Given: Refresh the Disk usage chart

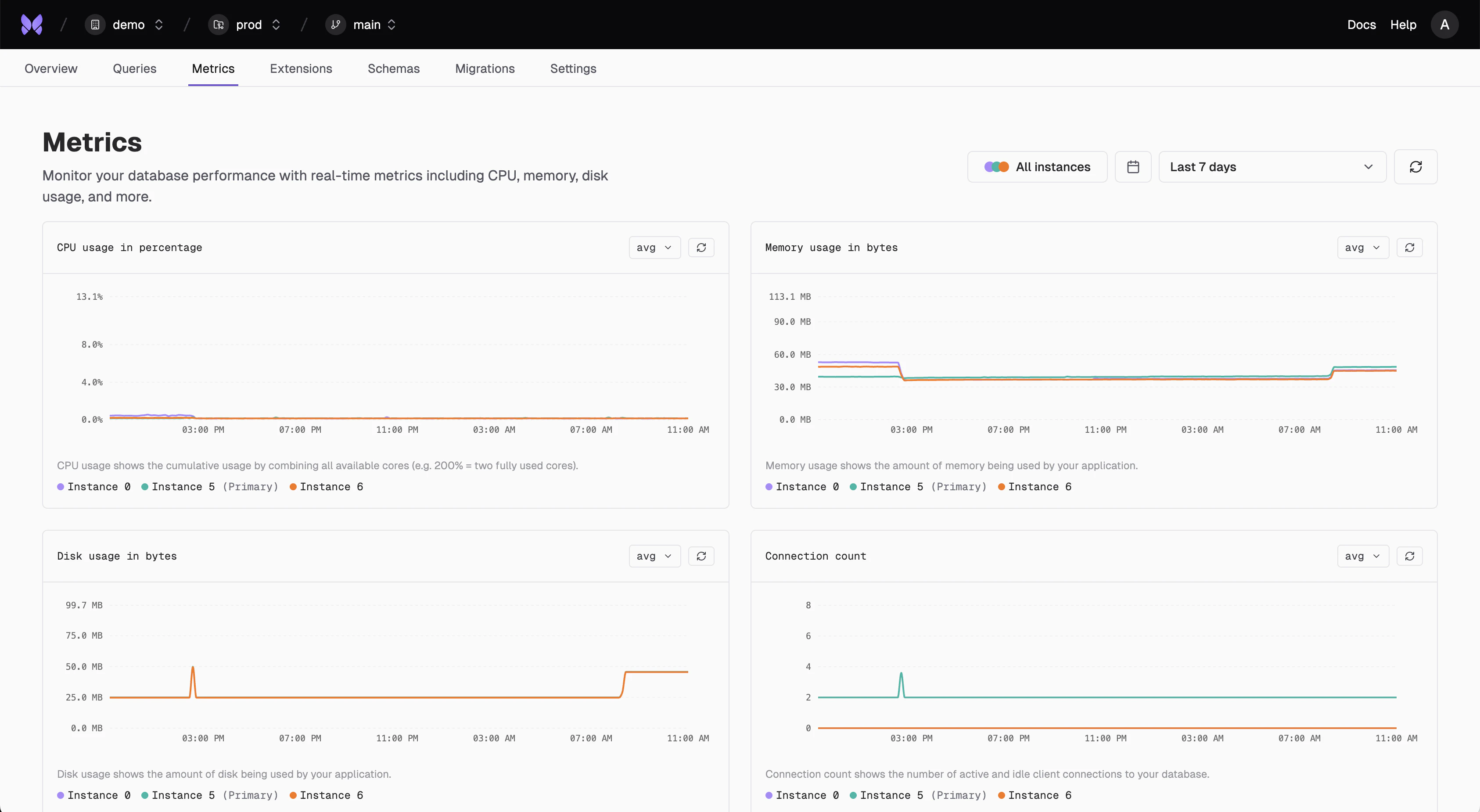Looking at the screenshot, I should coord(701,556).
